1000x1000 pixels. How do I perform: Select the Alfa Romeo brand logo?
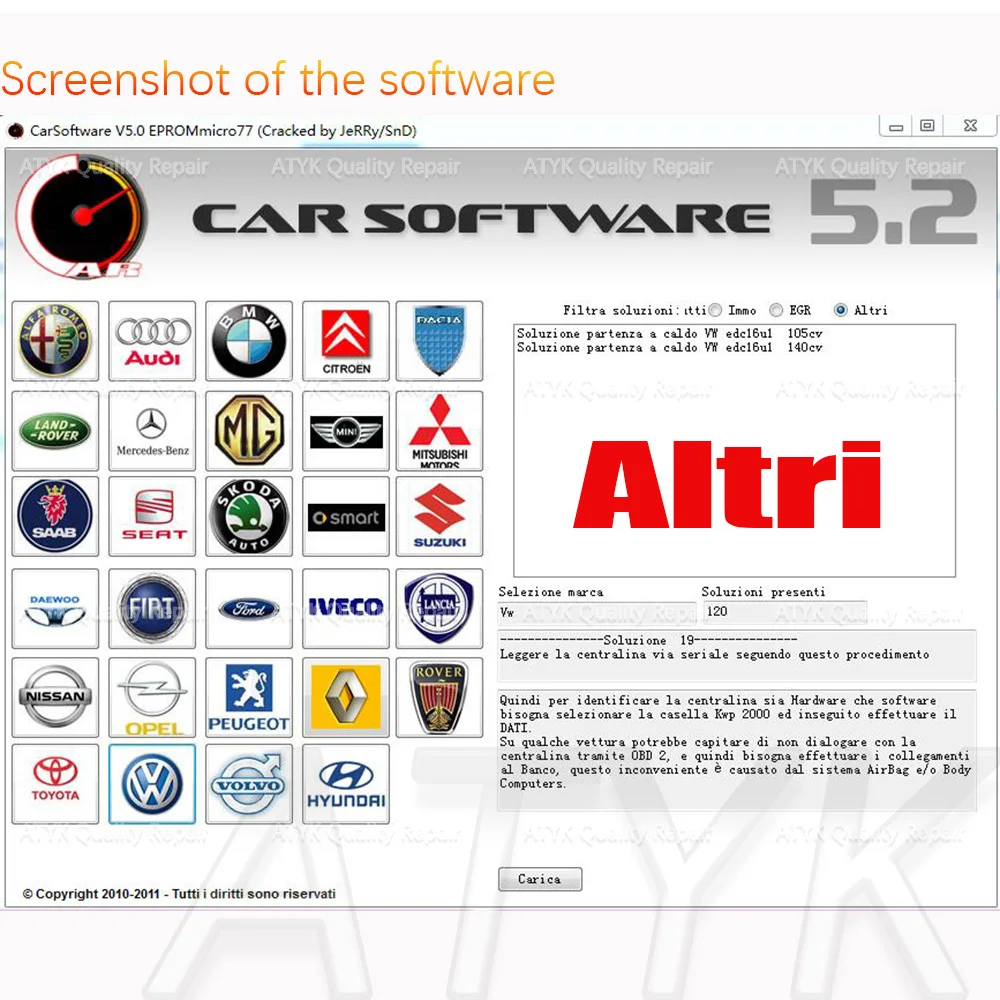pos(55,341)
